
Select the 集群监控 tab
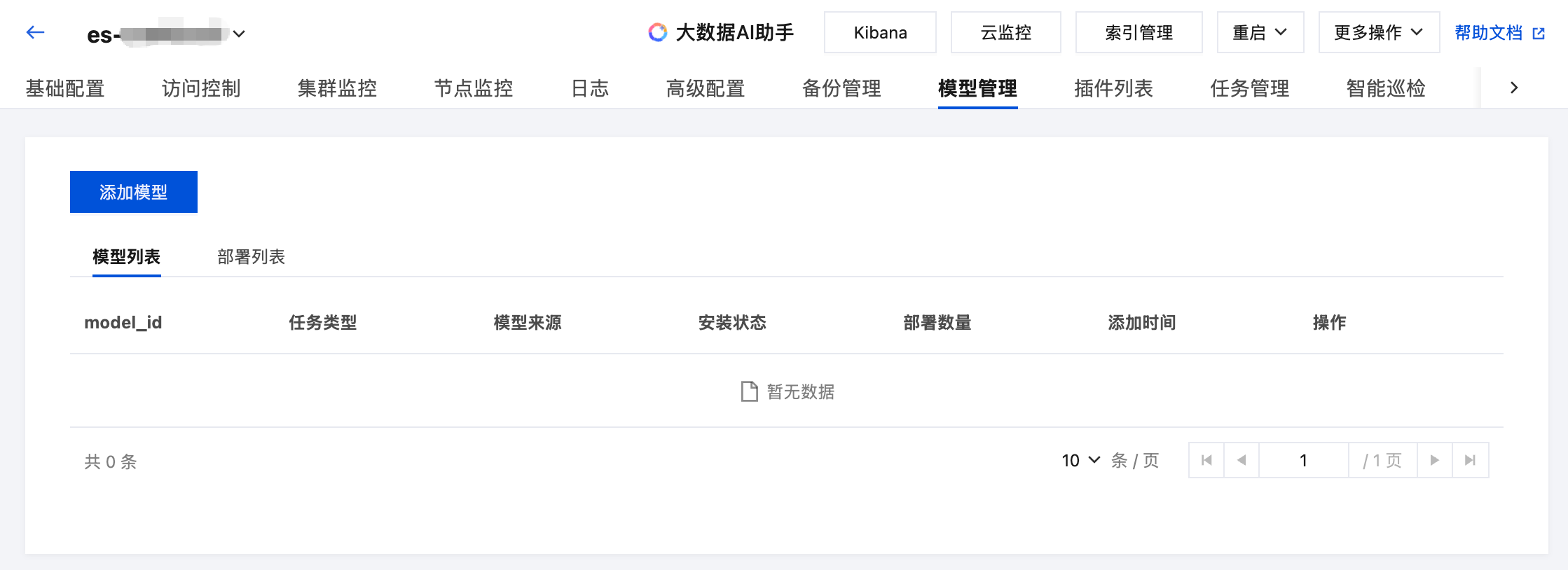tap(337, 88)
